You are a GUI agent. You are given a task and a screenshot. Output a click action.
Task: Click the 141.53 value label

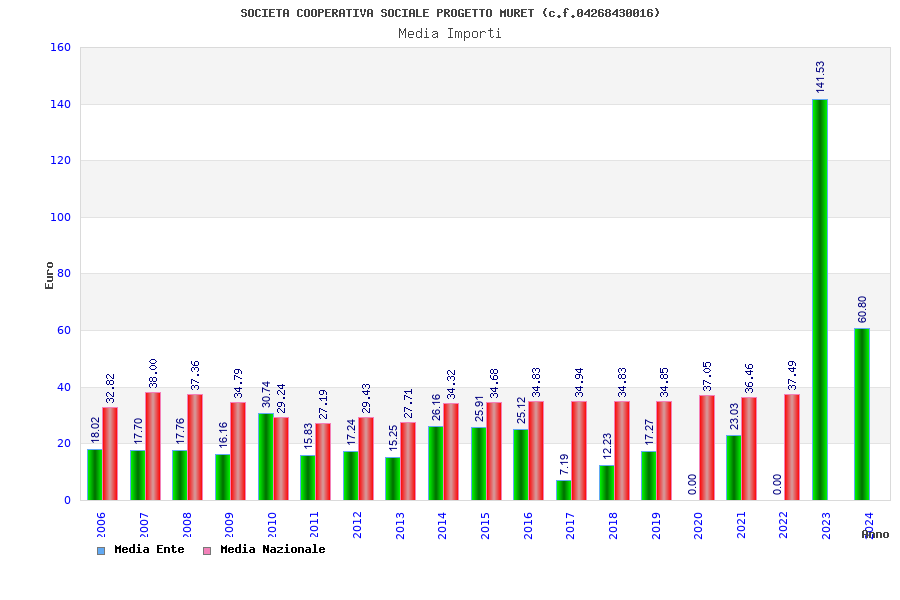tap(820, 77)
